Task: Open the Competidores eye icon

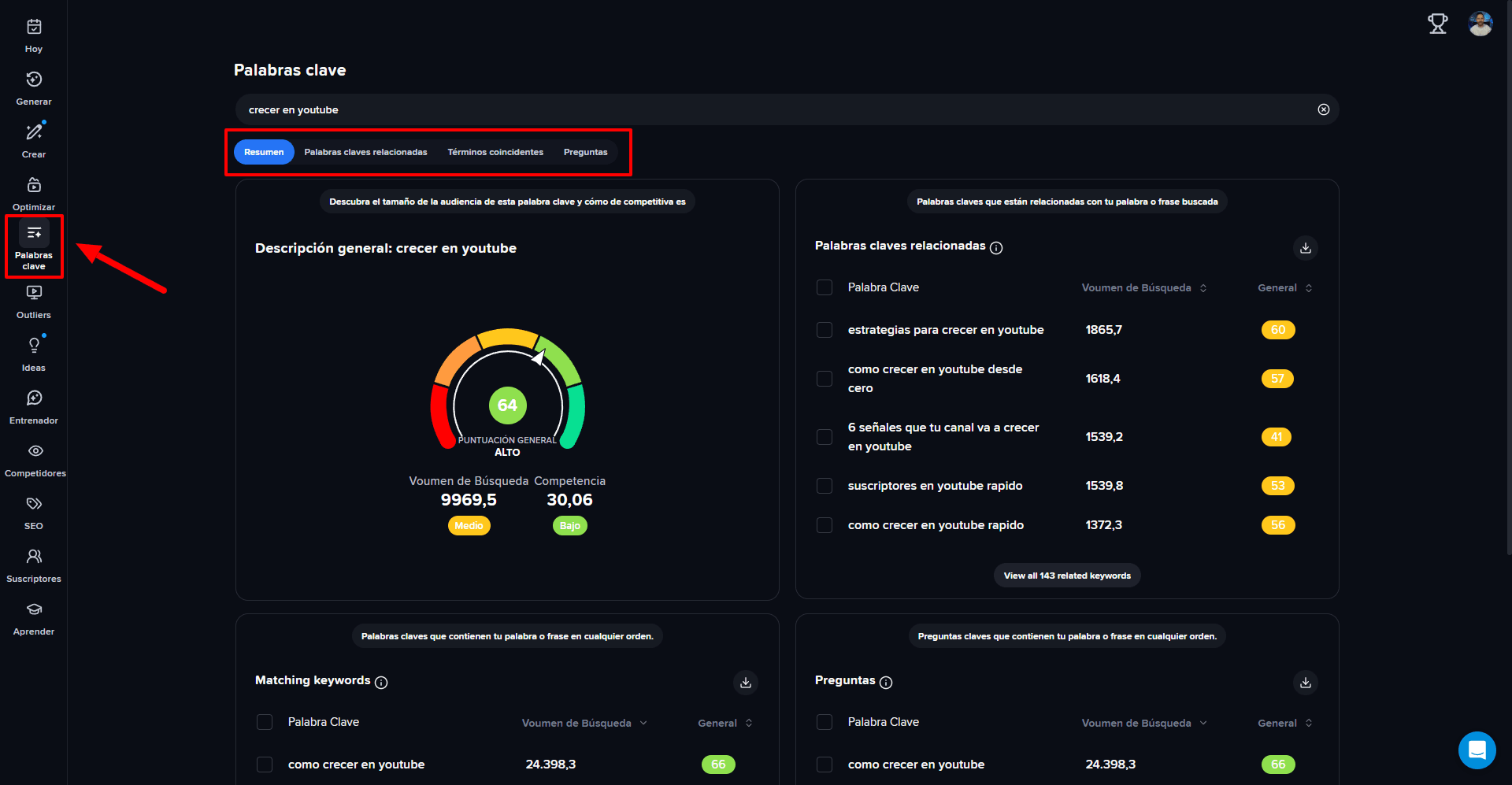Action: pos(34,451)
